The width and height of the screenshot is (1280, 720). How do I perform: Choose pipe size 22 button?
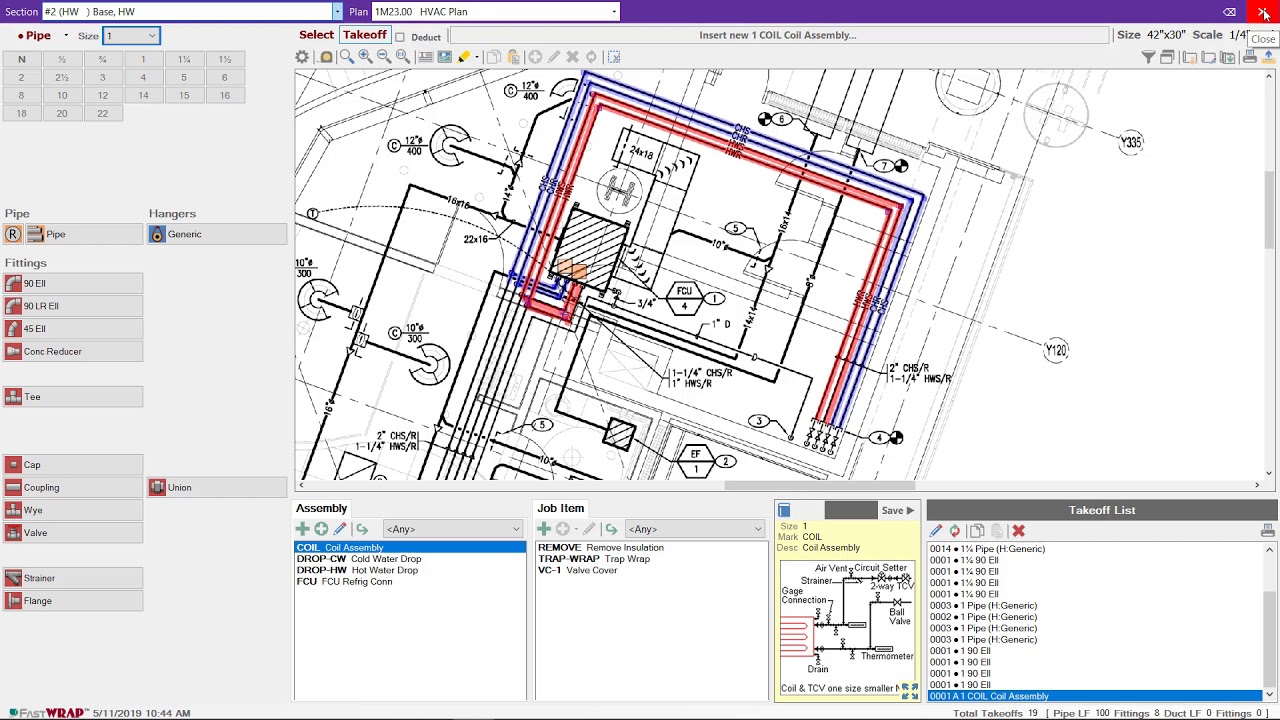[x=102, y=113]
